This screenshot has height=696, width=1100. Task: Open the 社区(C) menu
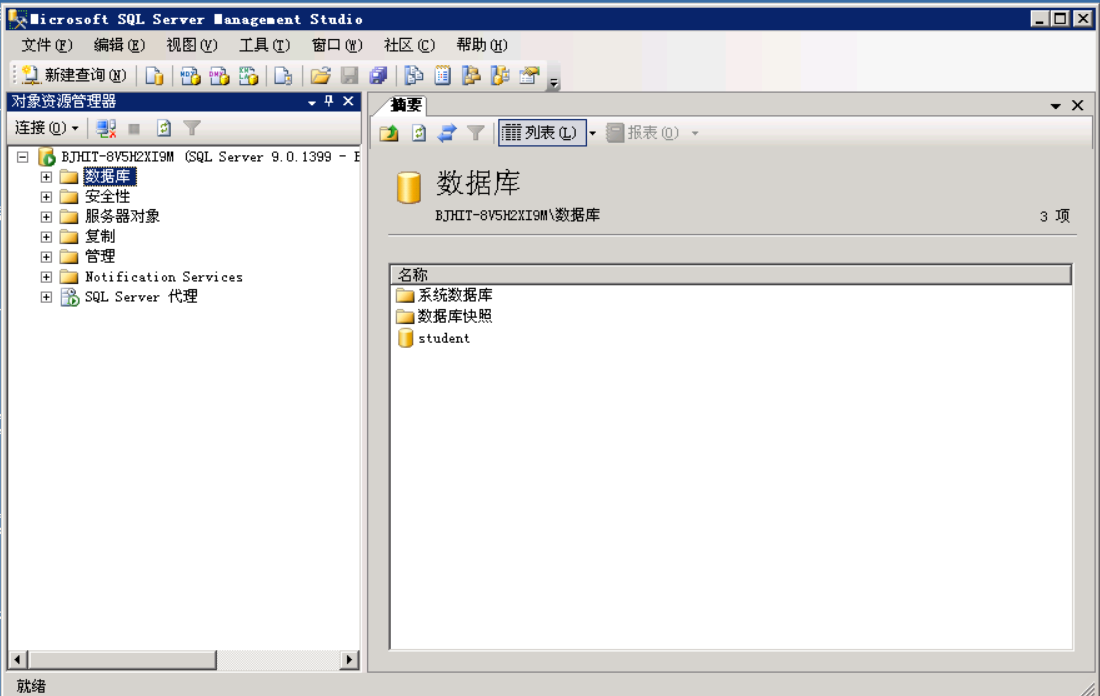click(x=409, y=46)
